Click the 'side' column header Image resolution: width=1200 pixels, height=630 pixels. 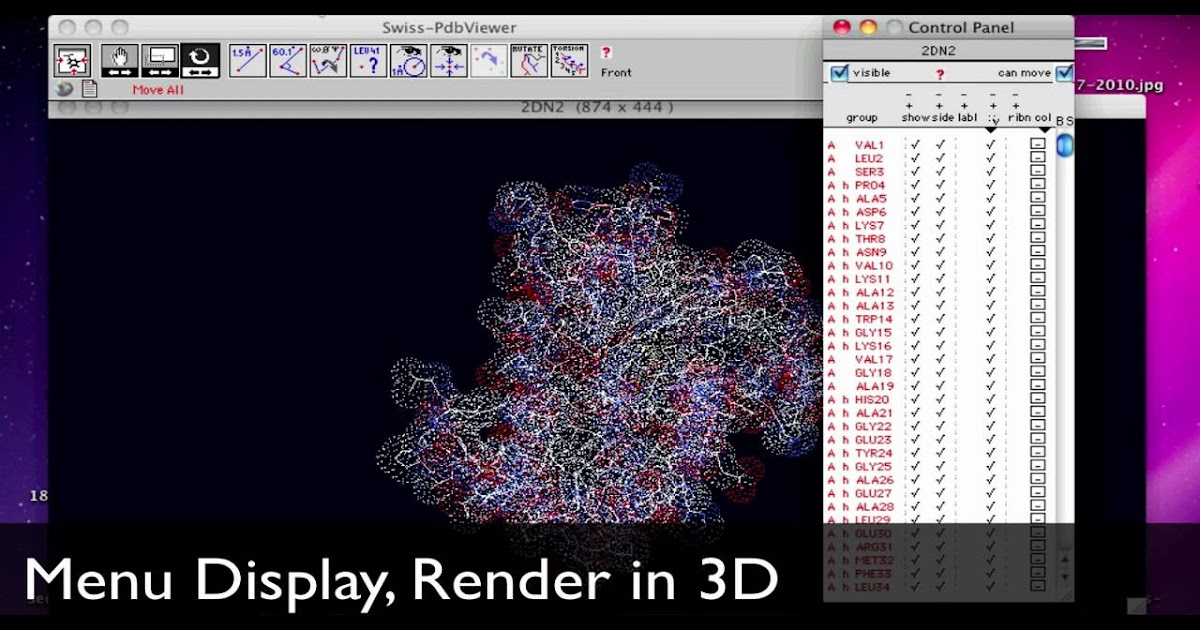click(x=943, y=118)
